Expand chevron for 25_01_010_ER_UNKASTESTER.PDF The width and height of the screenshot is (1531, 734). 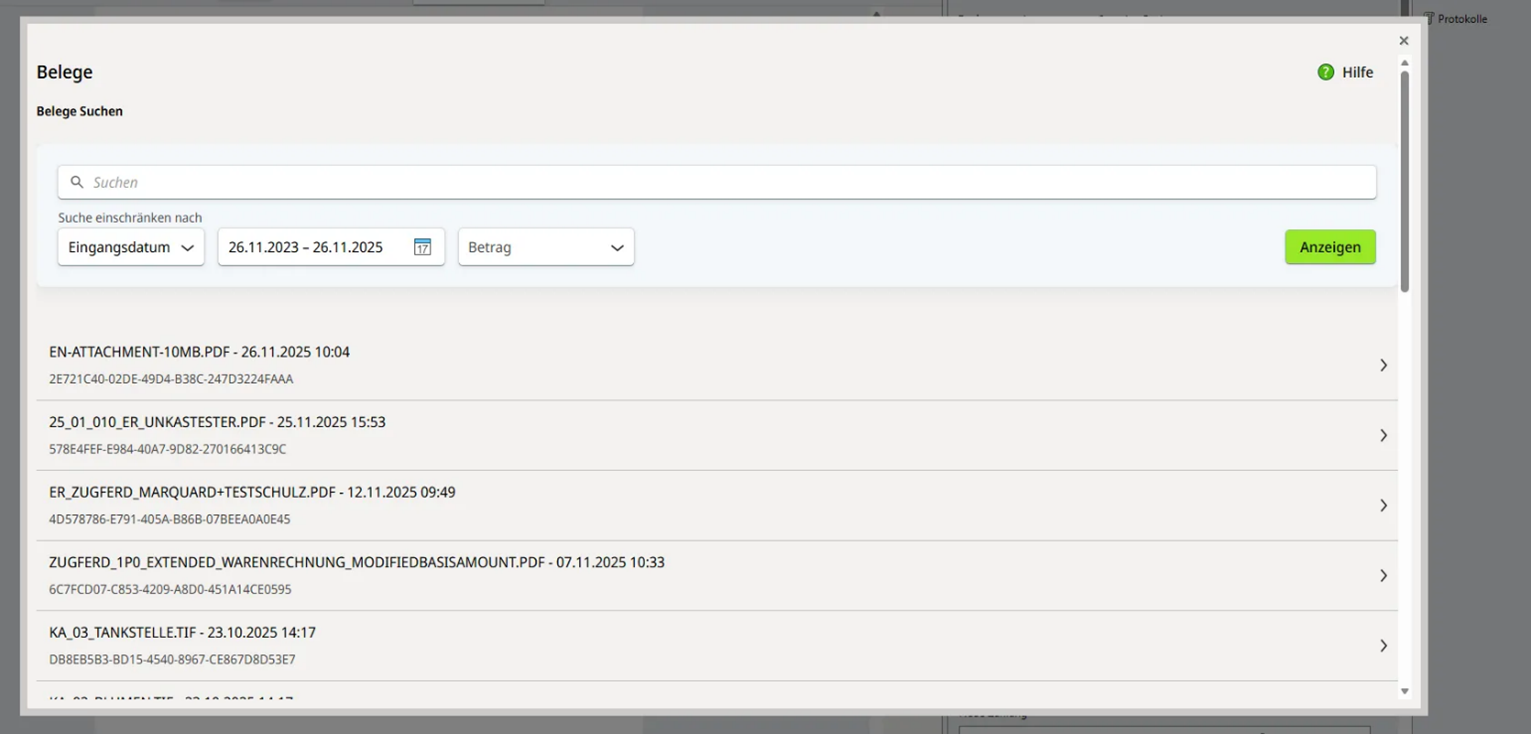[x=1383, y=435]
